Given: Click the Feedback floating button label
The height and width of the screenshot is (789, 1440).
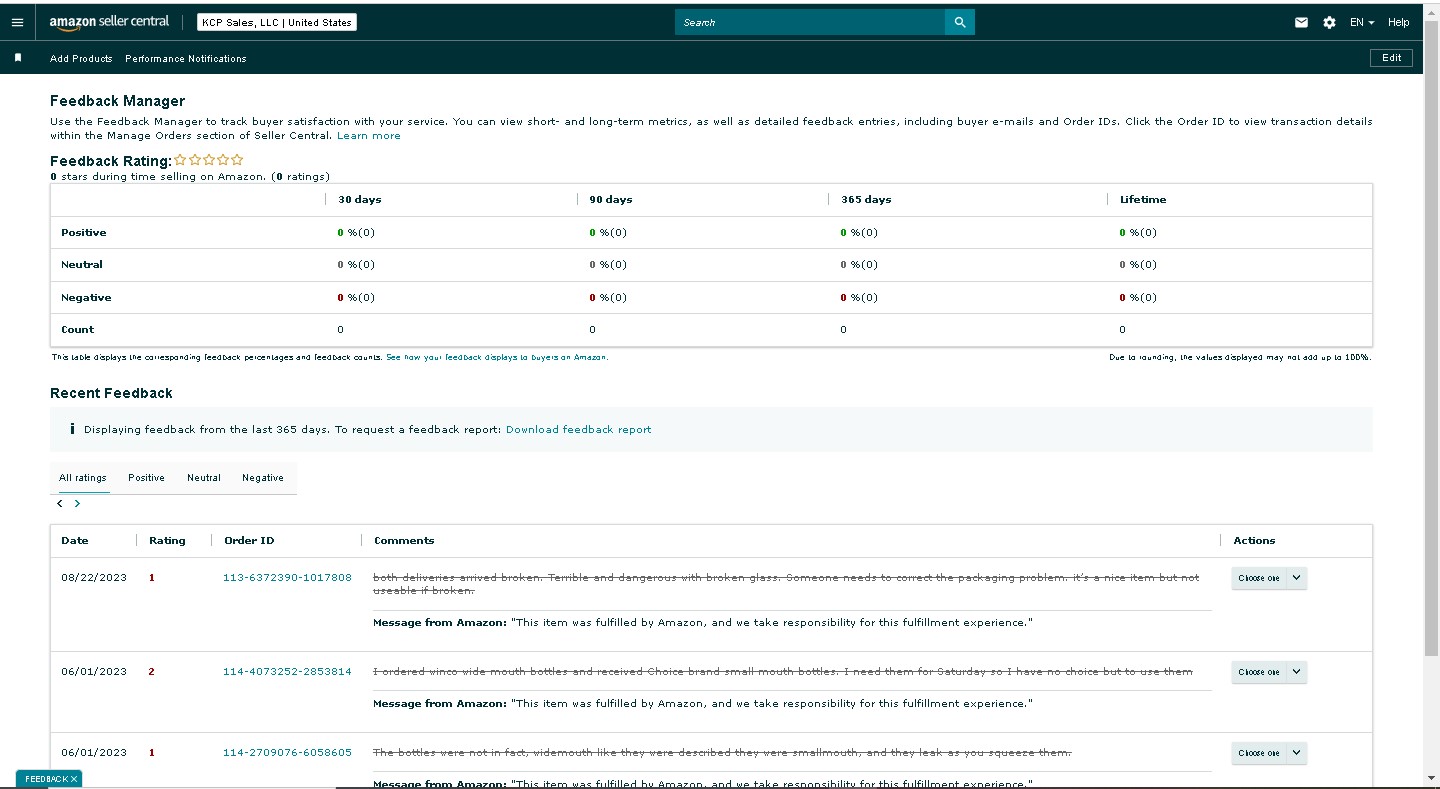Looking at the screenshot, I should (46, 779).
